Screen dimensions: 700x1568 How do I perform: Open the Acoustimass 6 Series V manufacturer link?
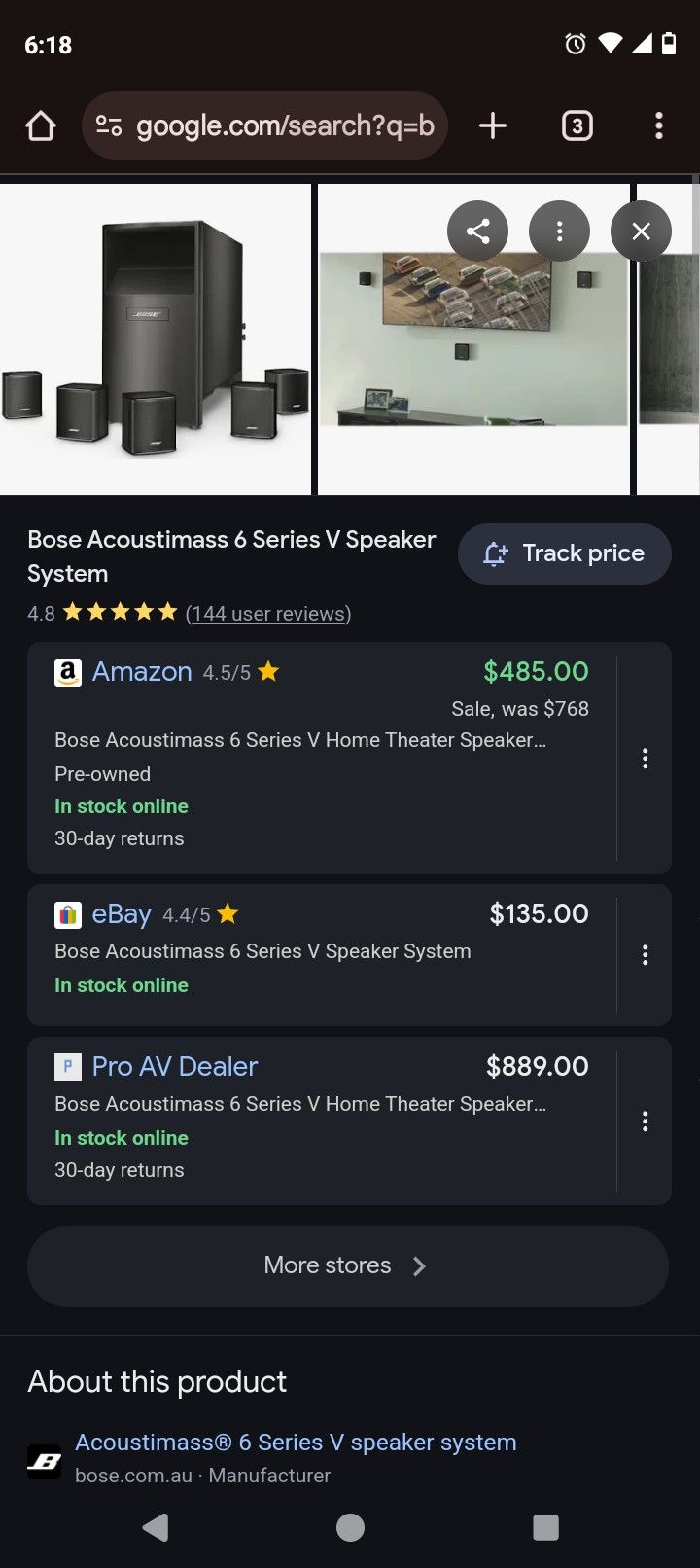pyautogui.click(x=296, y=1443)
